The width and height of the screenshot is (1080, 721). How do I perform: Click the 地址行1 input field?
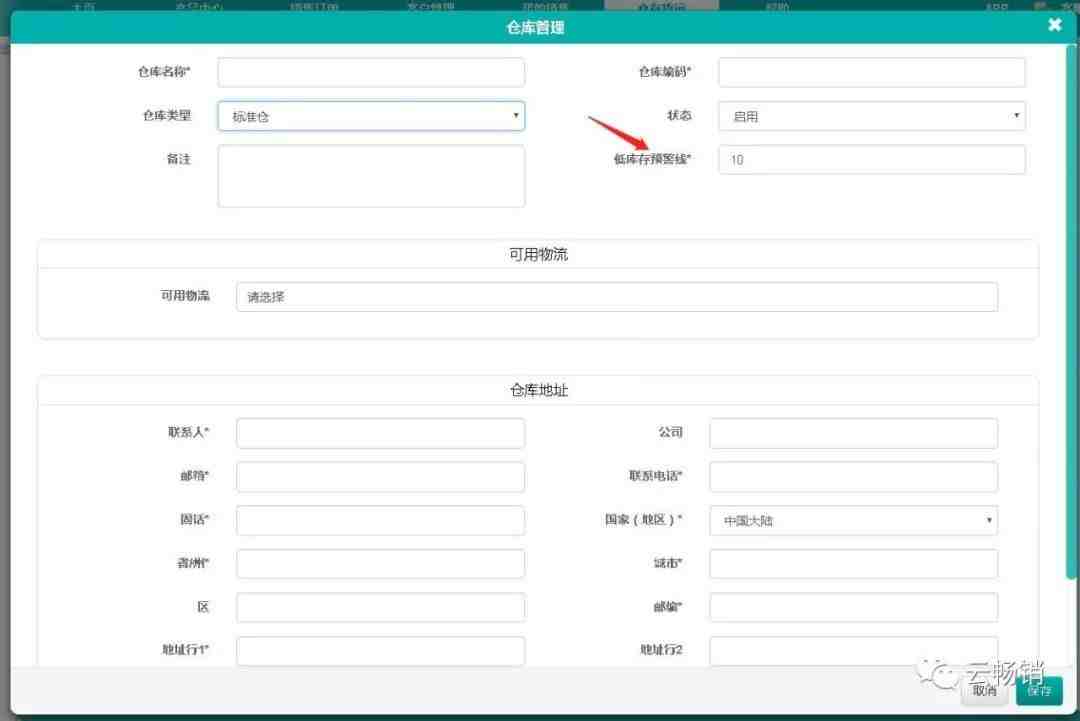[x=380, y=651]
